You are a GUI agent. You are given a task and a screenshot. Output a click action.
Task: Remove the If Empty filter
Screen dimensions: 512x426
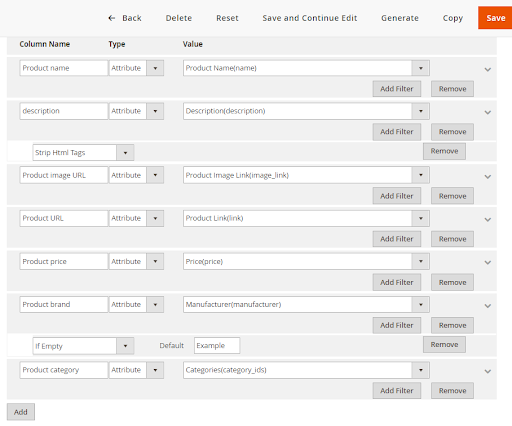tap(444, 345)
